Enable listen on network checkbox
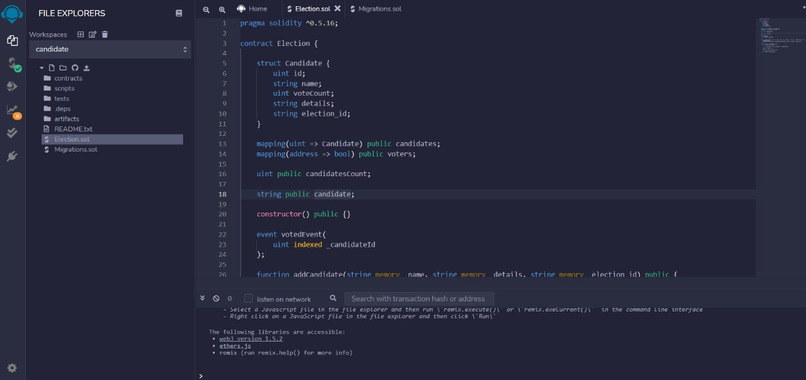The height and width of the screenshot is (380, 806). pyautogui.click(x=248, y=298)
